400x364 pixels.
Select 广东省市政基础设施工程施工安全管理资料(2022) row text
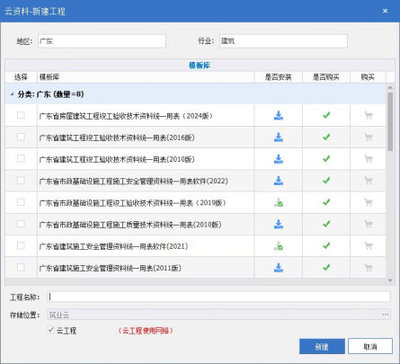coord(134,181)
